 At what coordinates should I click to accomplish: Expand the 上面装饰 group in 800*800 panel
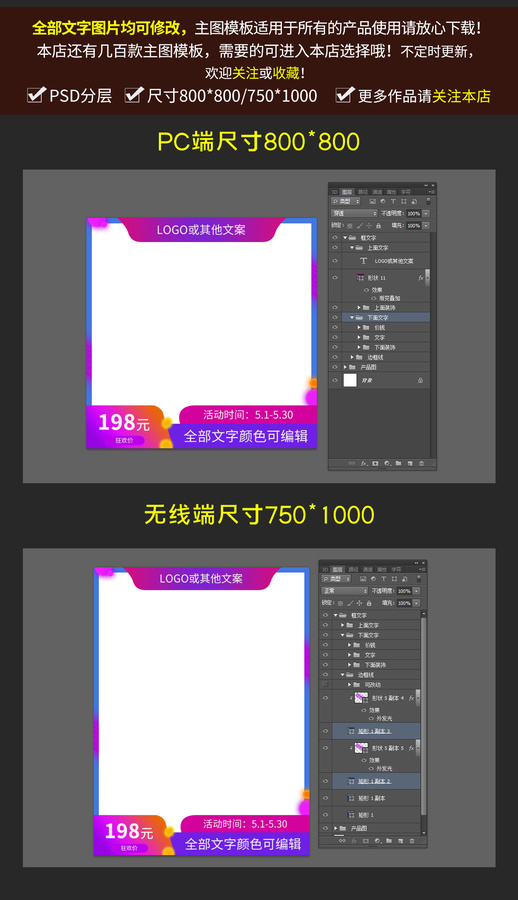click(x=359, y=308)
